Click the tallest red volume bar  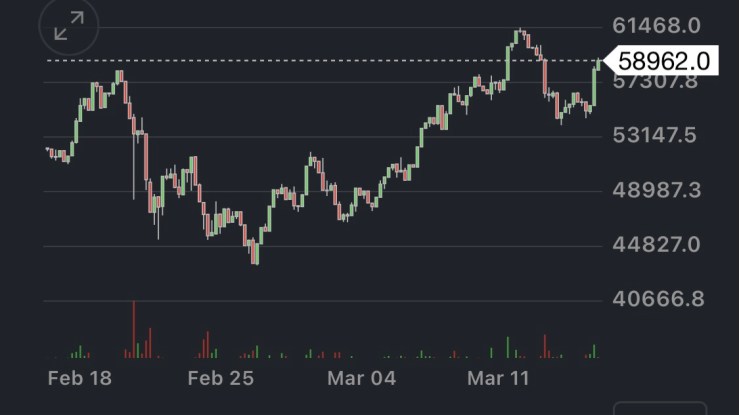click(x=133, y=328)
